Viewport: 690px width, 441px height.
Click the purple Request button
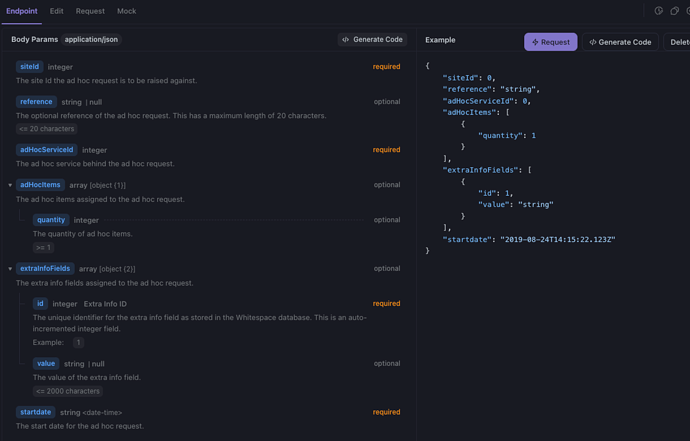[550, 42]
